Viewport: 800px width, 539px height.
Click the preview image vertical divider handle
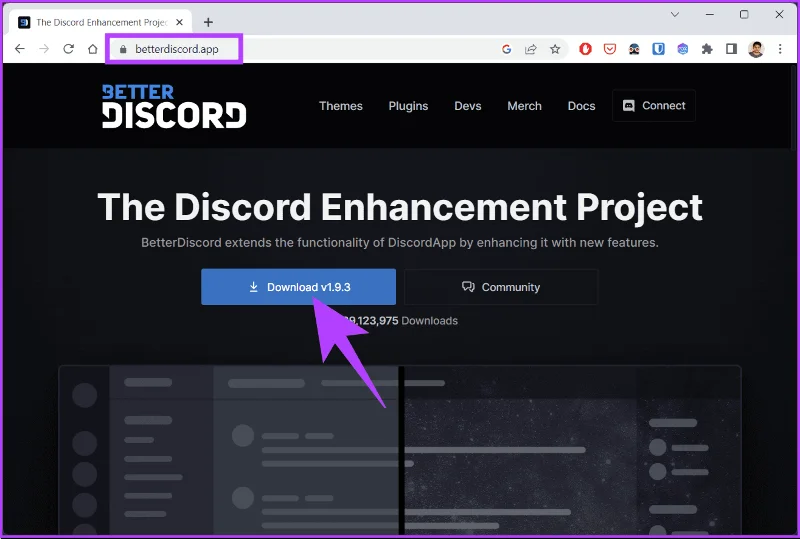coord(402,451)
